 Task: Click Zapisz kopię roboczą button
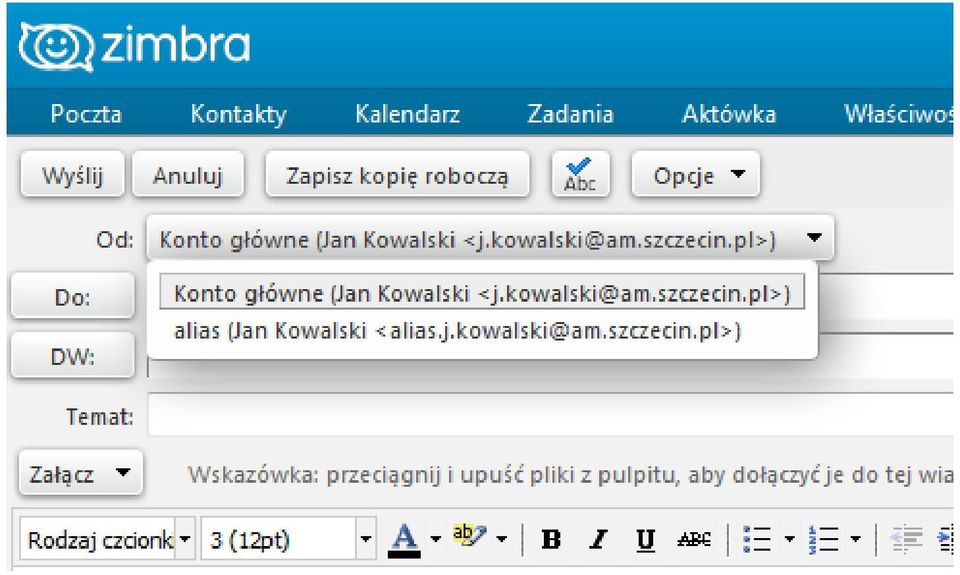pos(397,175)
